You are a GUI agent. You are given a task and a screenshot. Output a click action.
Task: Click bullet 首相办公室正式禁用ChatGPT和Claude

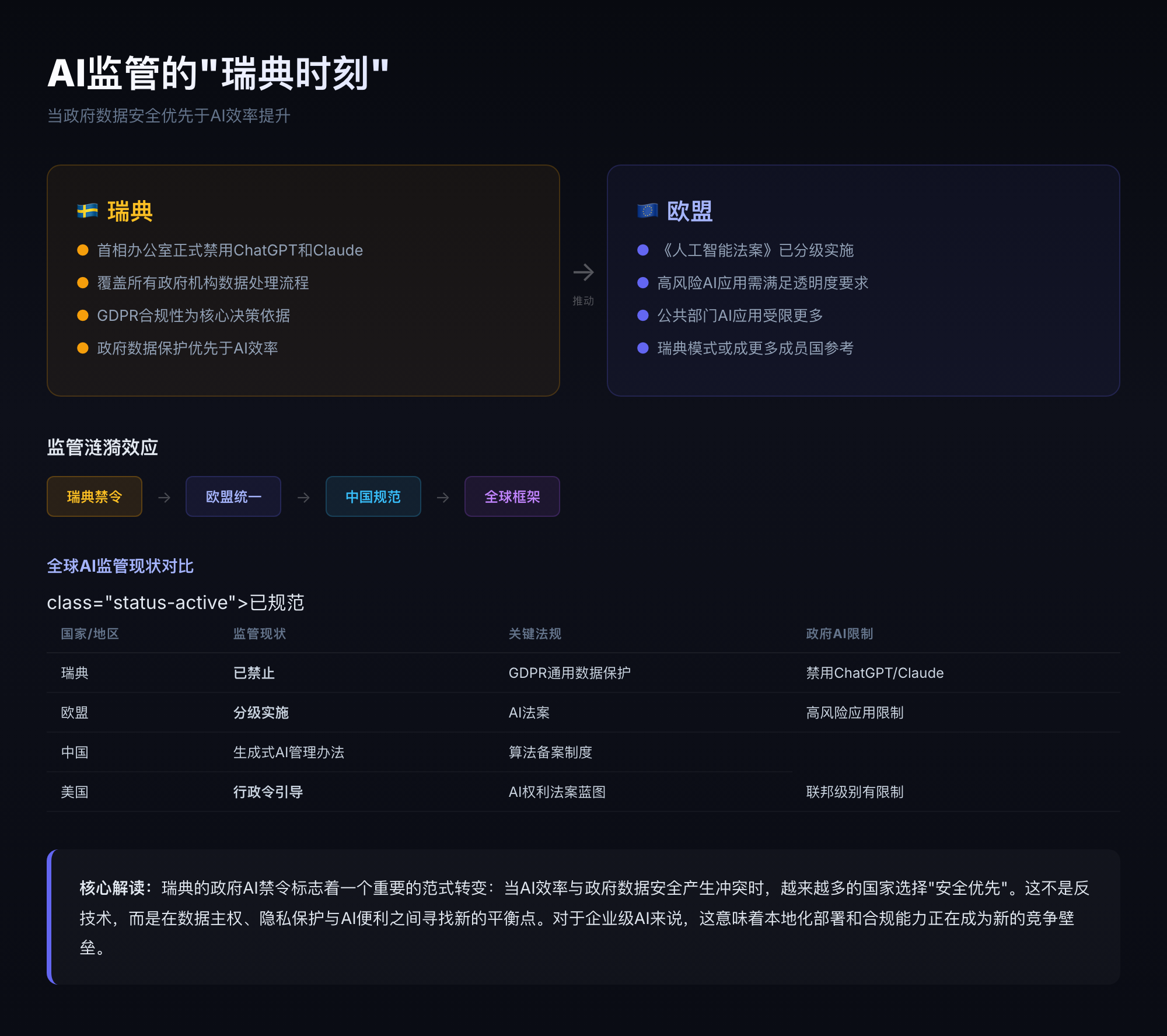click(230, 250)
